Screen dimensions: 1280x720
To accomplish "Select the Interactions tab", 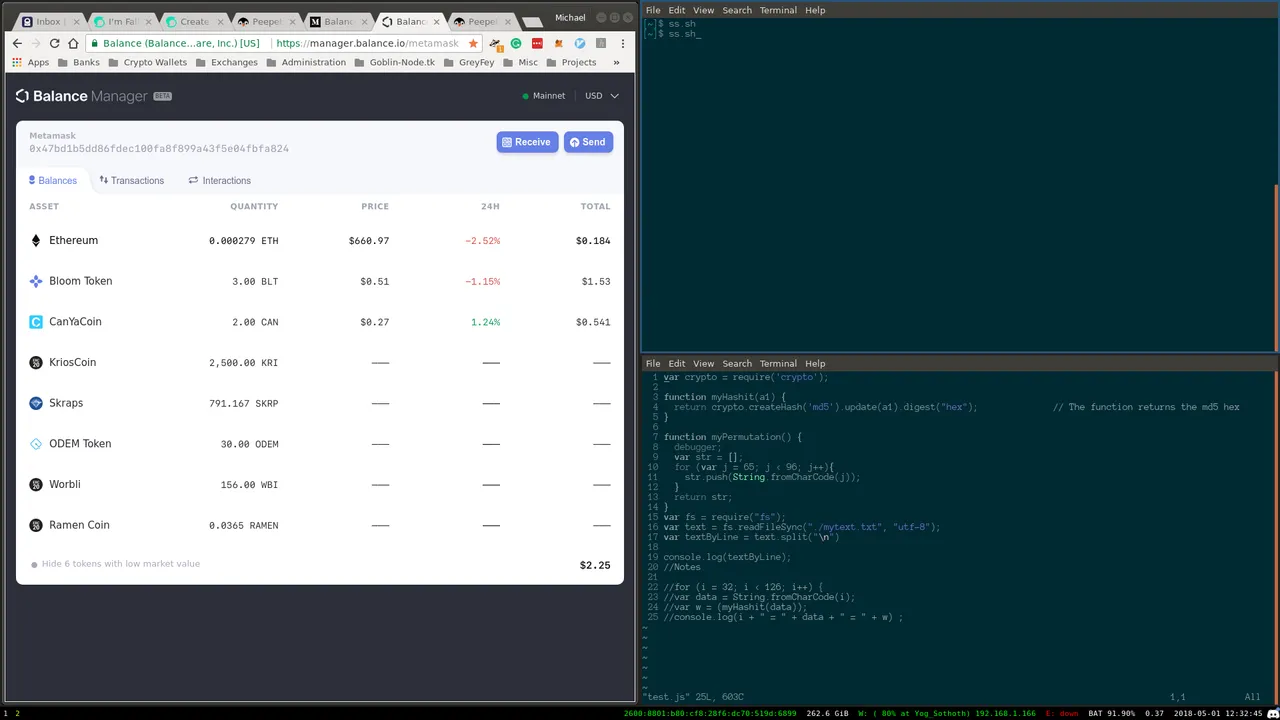I will tap(219, 181).
